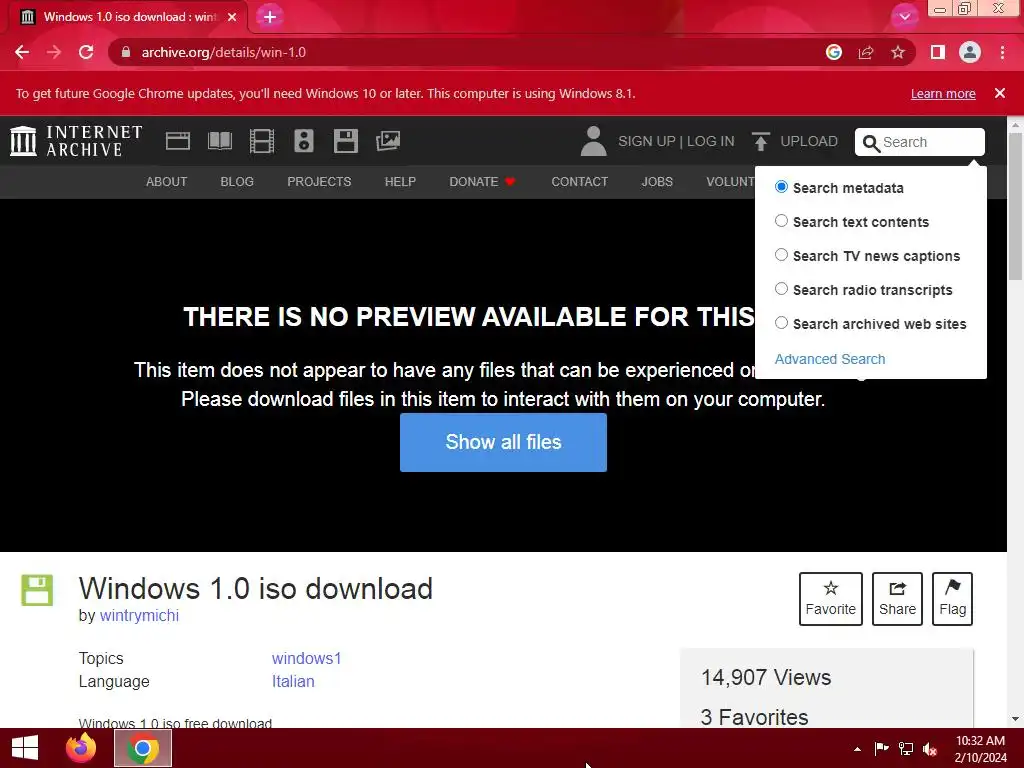Click the Internet Archive logo
This screenshot has height=768, width=1024.
(x=76, y=141)
